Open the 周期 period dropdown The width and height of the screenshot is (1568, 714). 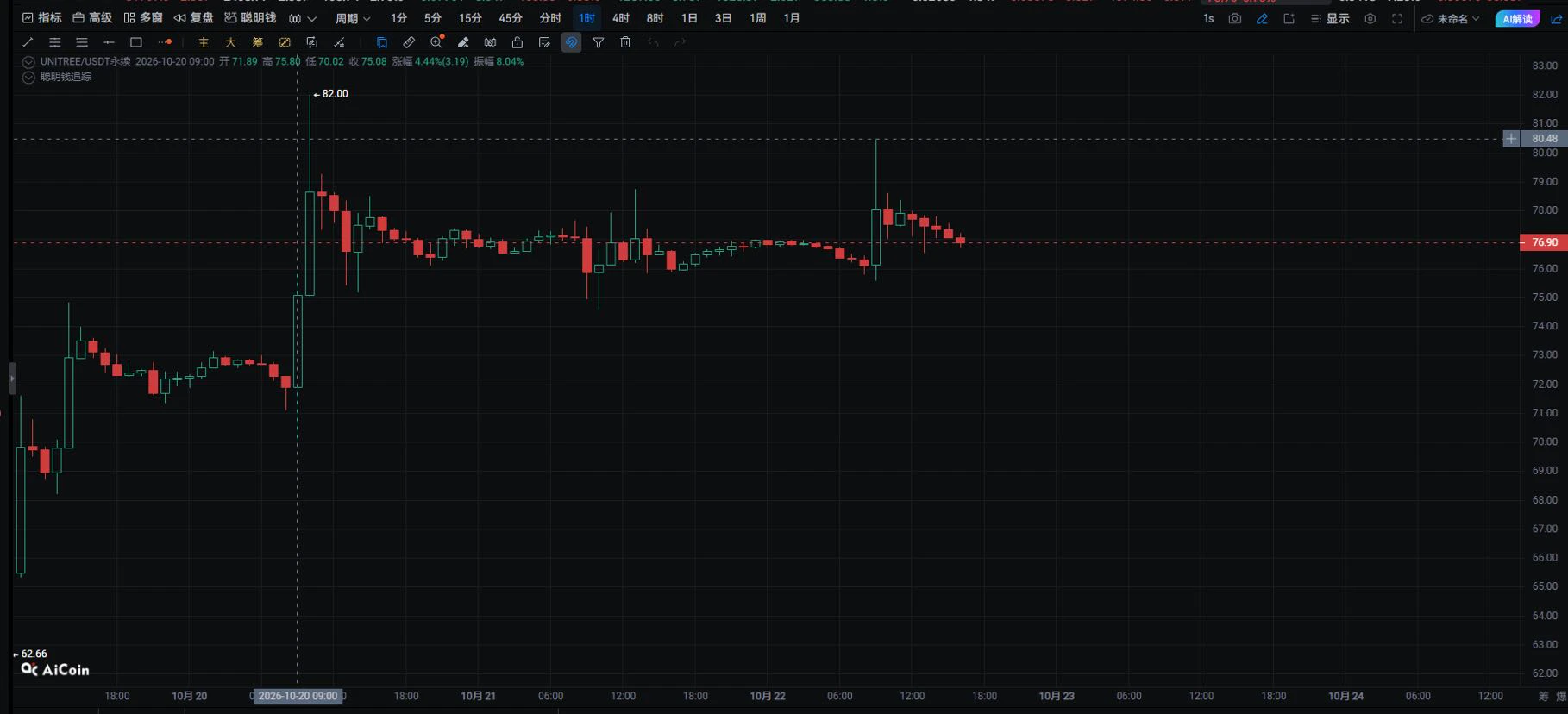pos(353,18)
